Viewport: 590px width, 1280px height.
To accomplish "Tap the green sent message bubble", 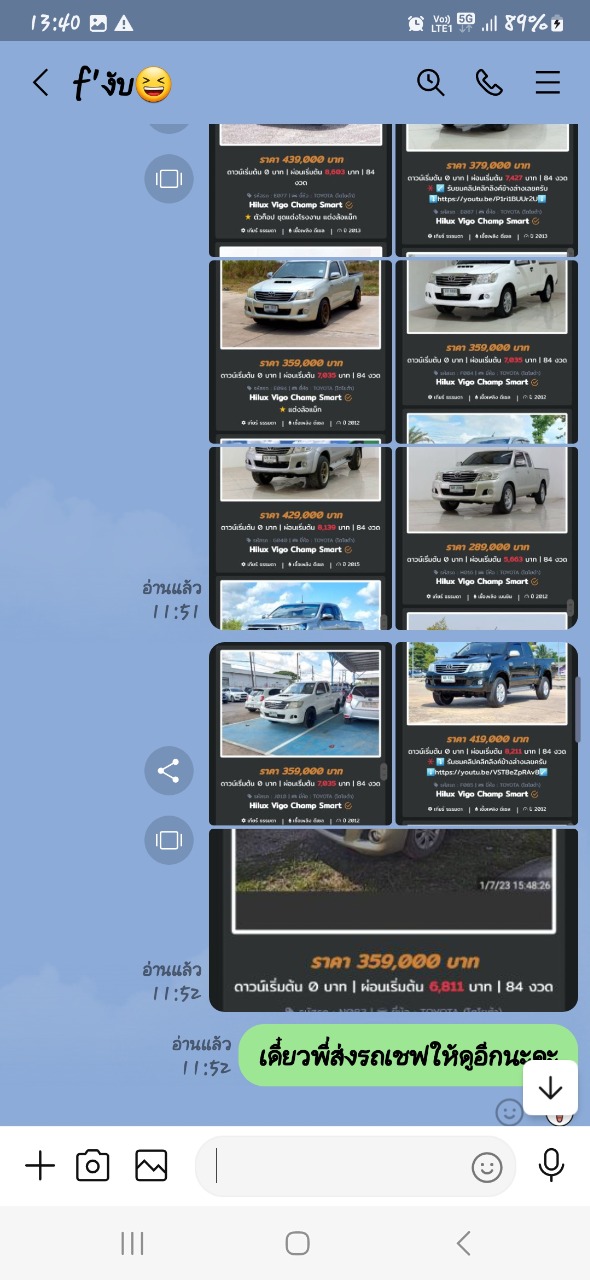I will 408,1055.
